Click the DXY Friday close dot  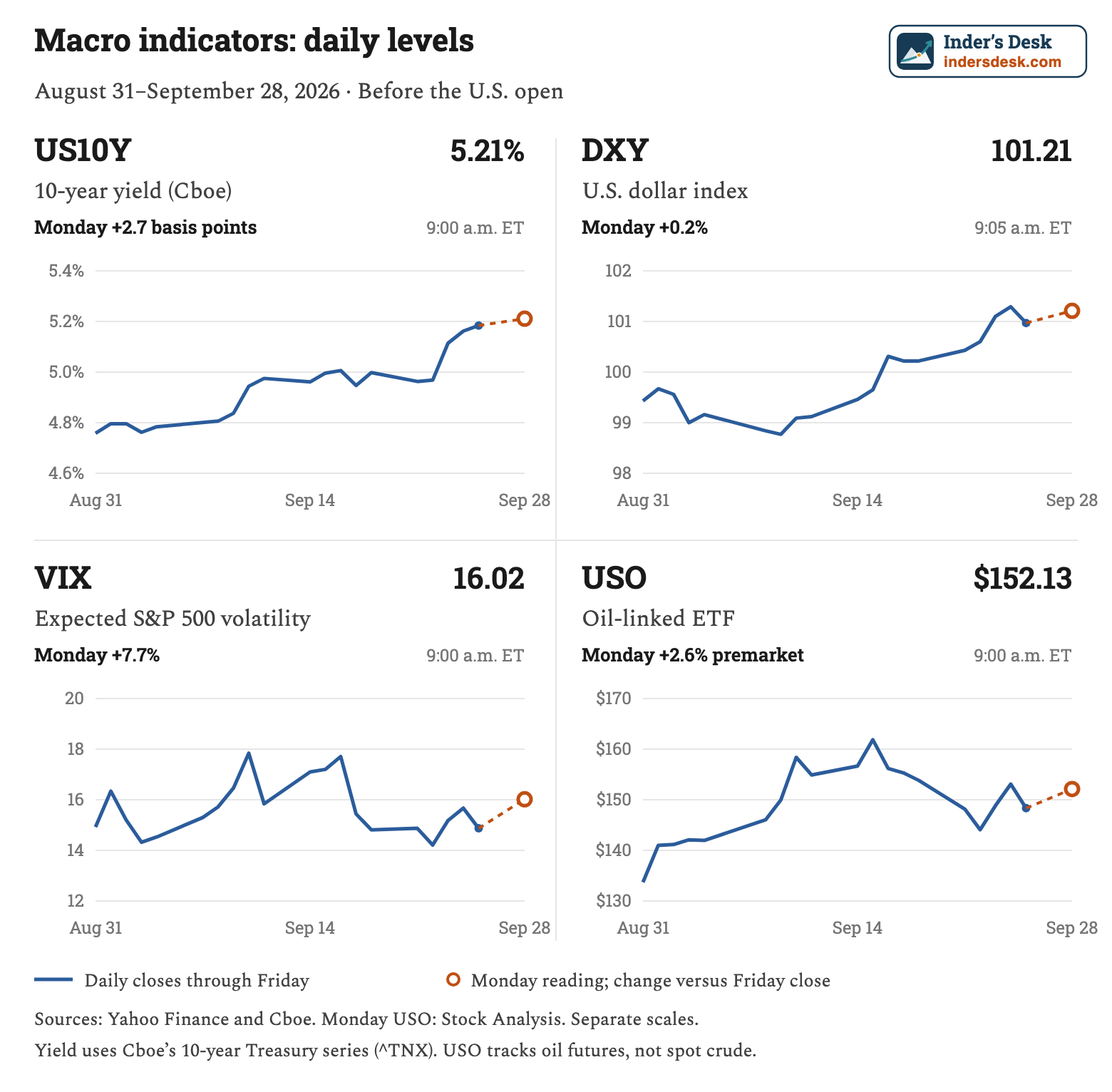1026,323
